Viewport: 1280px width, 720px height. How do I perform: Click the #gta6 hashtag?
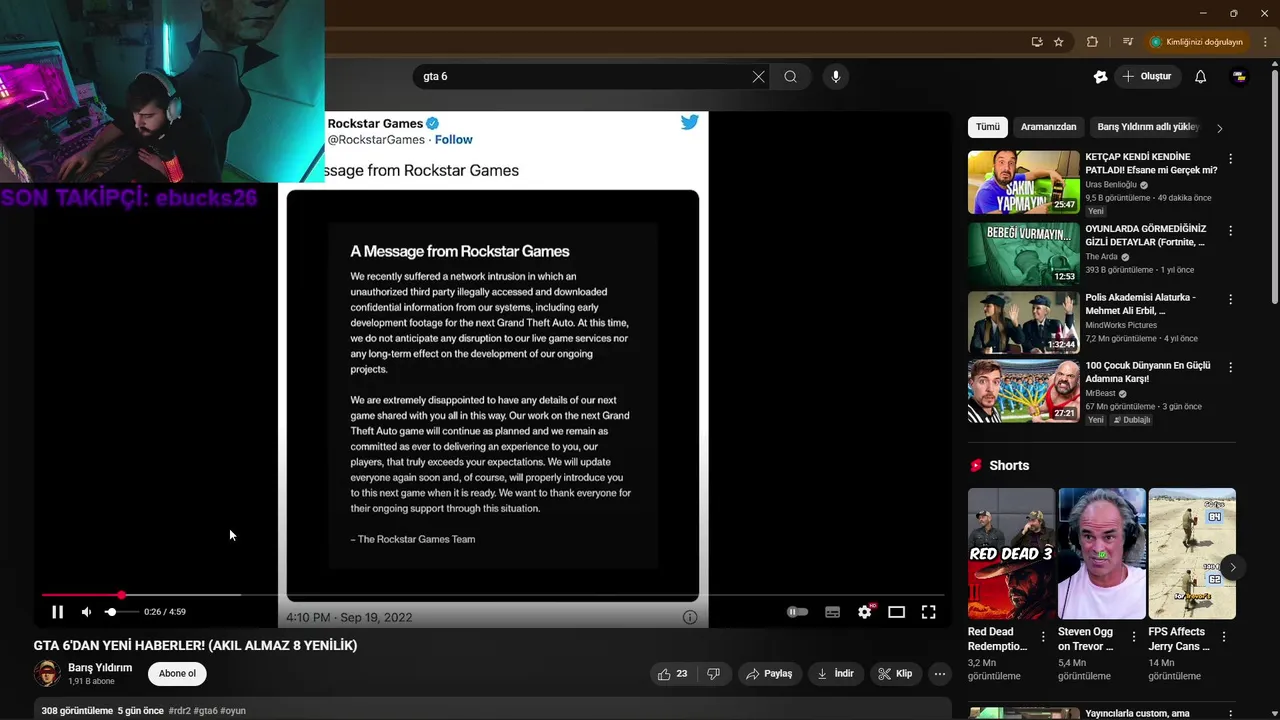(x=206, y=711)
